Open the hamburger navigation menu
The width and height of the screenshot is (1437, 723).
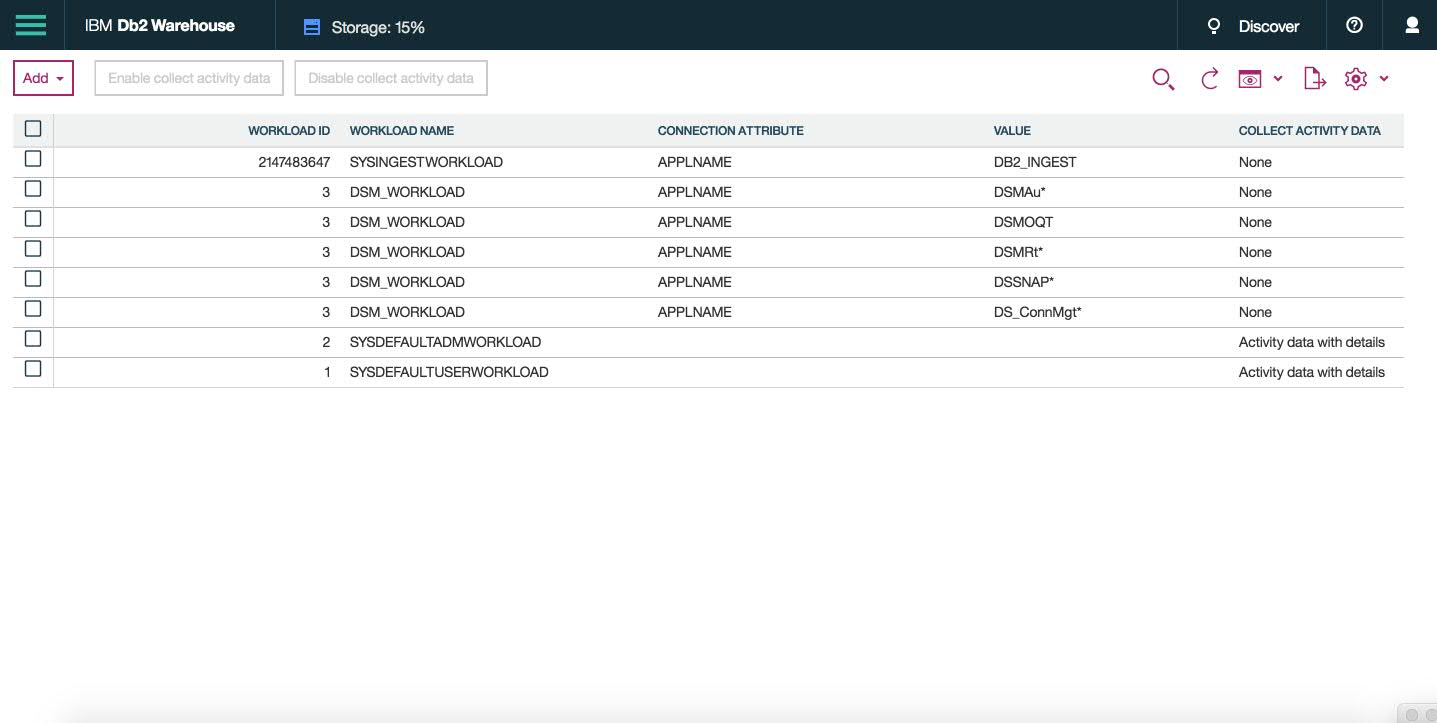pos(31,25)
